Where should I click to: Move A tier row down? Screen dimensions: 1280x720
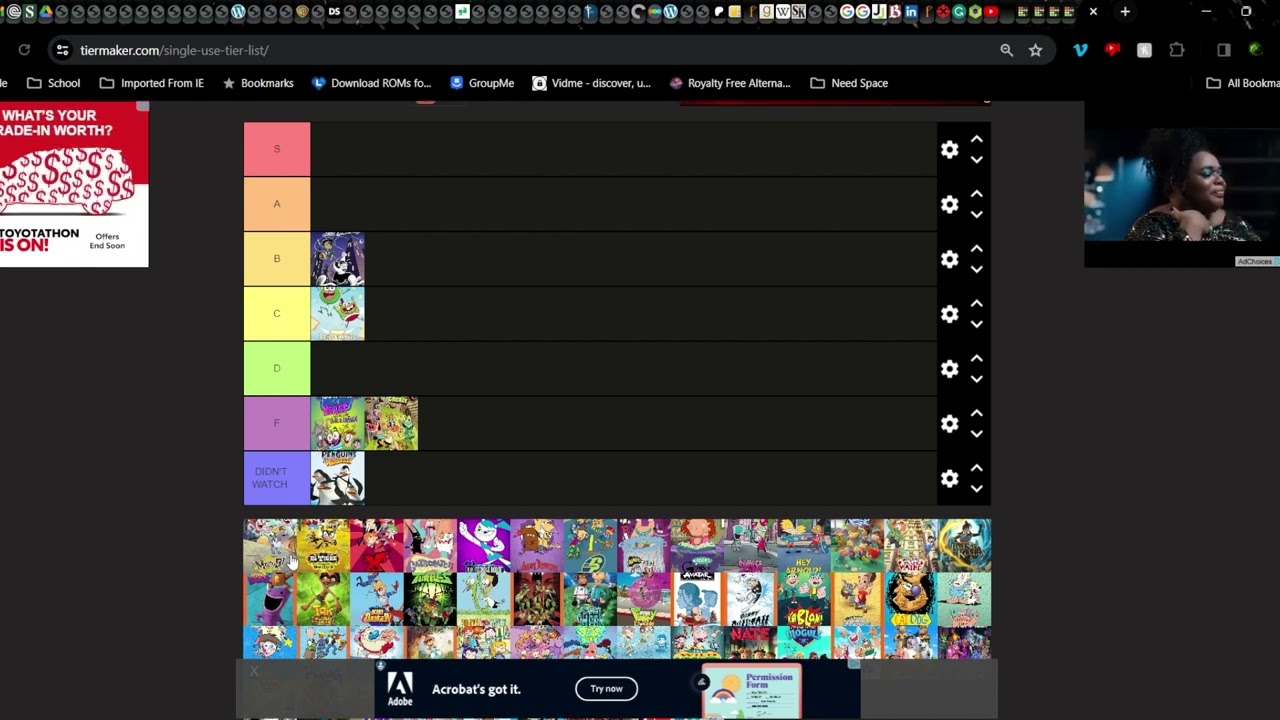(x=976, y=214)
